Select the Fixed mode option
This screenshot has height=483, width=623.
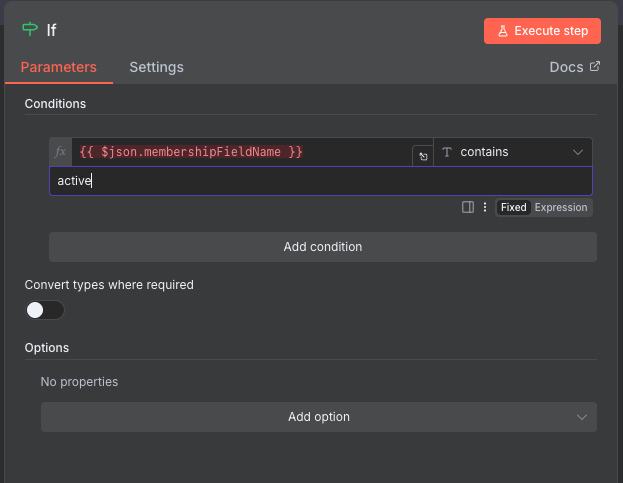[x=513, y=207]
